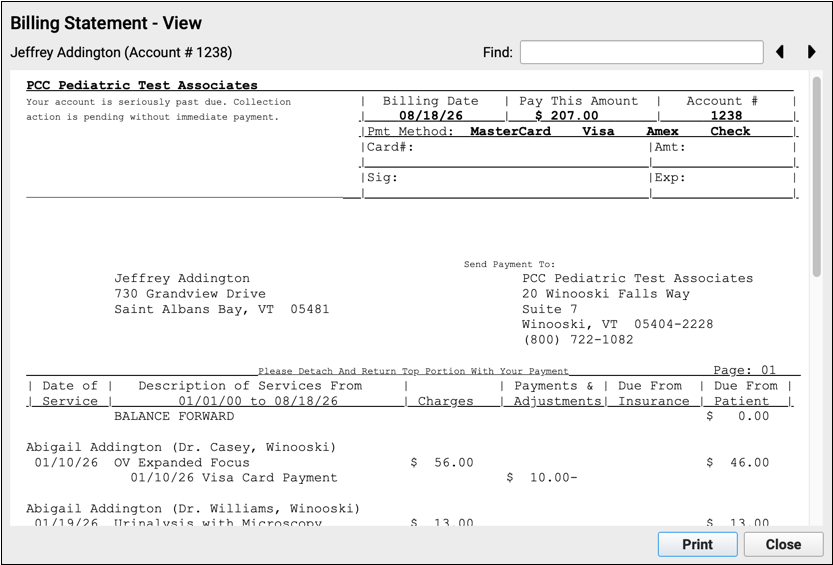The image size is (833, 565).
Task: Click the 'Please Detach And Return' instruction line
Action: click(x=413, y=371)
